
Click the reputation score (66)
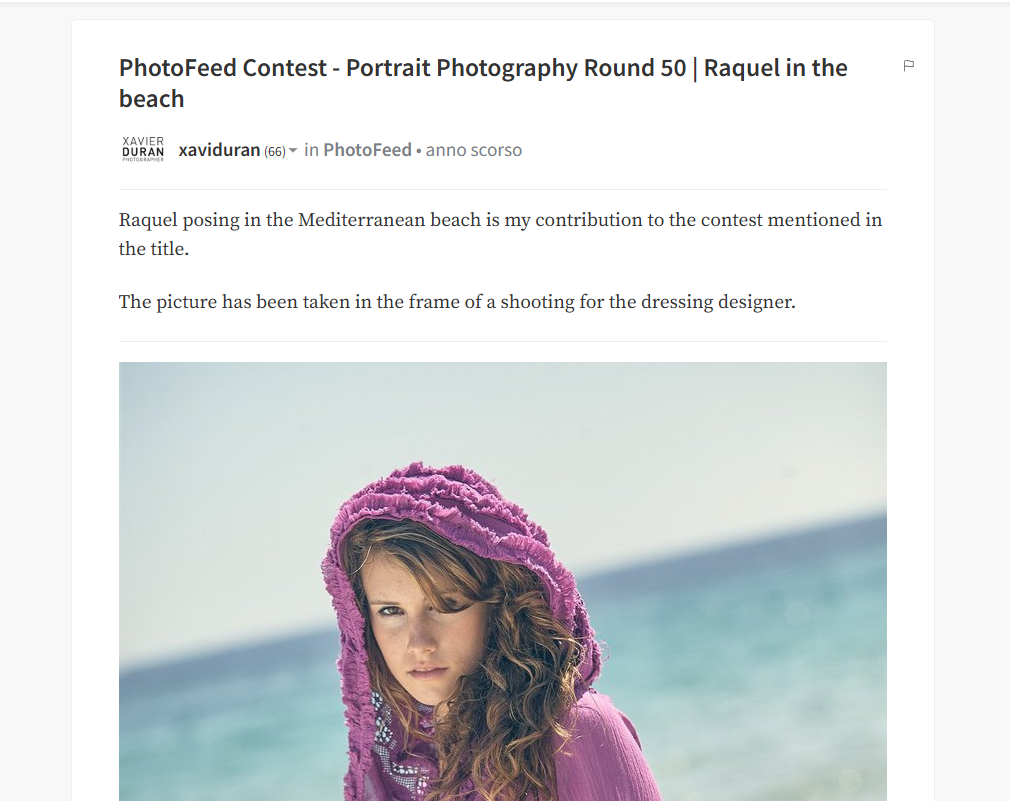pyautogui.click(x=275, y=151)
